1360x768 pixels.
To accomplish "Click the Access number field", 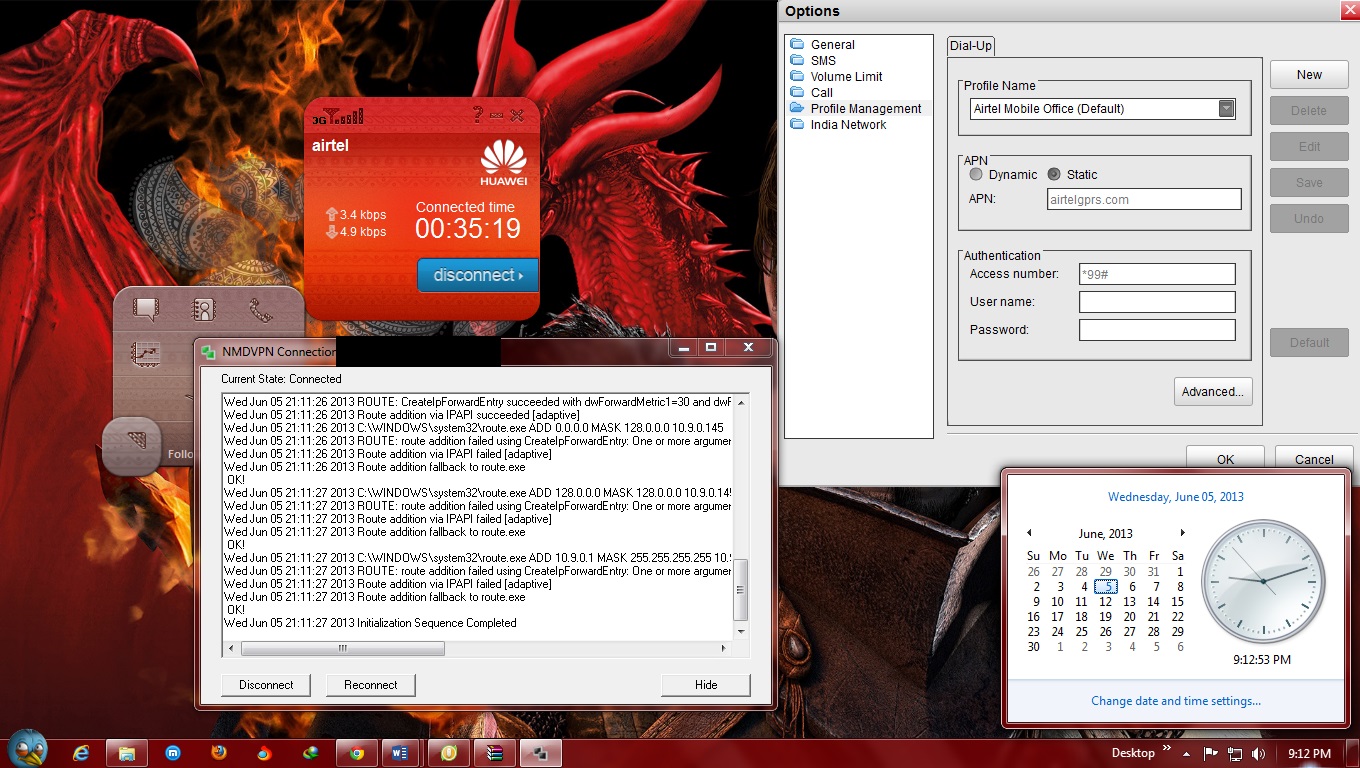I will click(1157, 274).
